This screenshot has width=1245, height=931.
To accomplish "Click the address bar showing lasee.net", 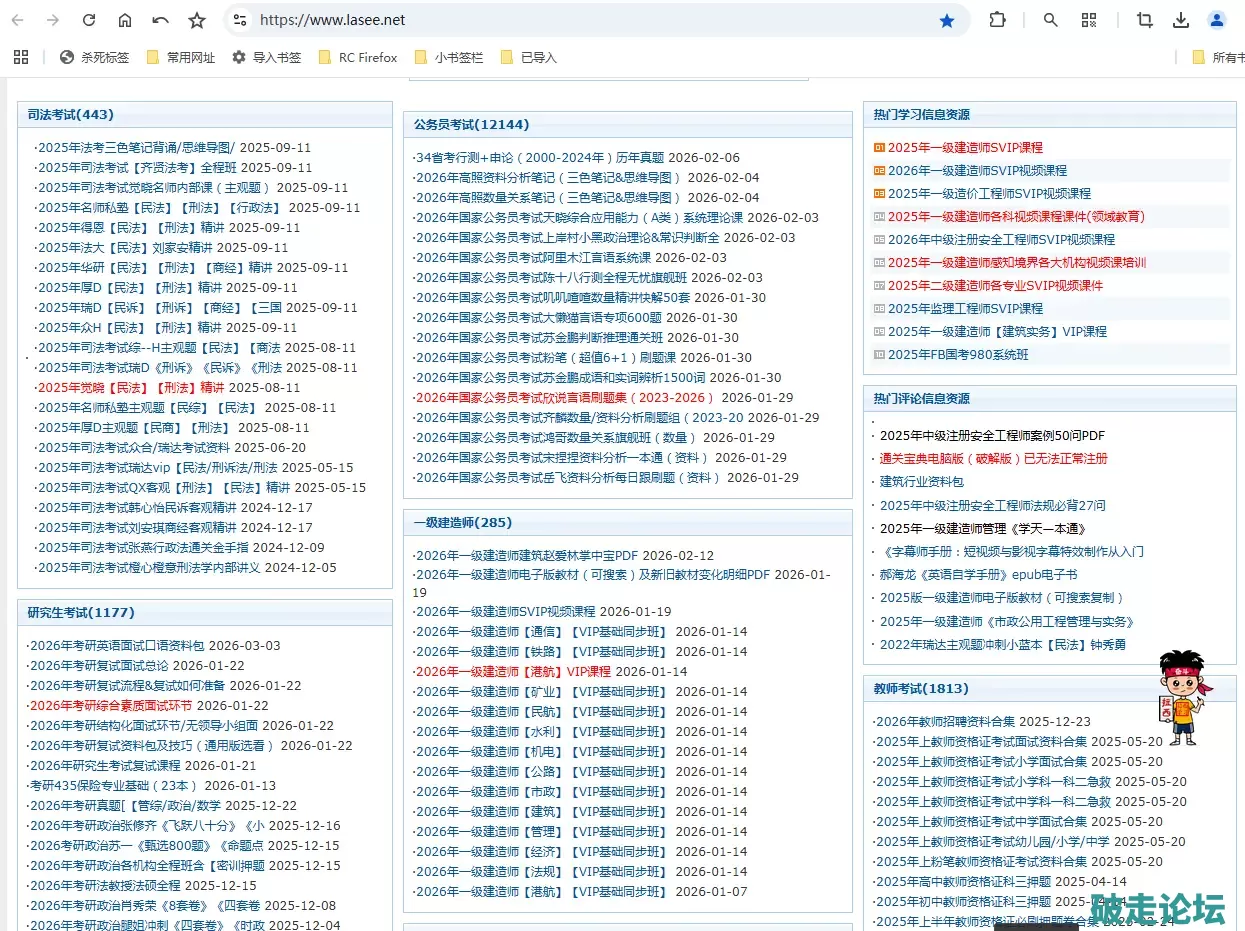I will point(590,20).
